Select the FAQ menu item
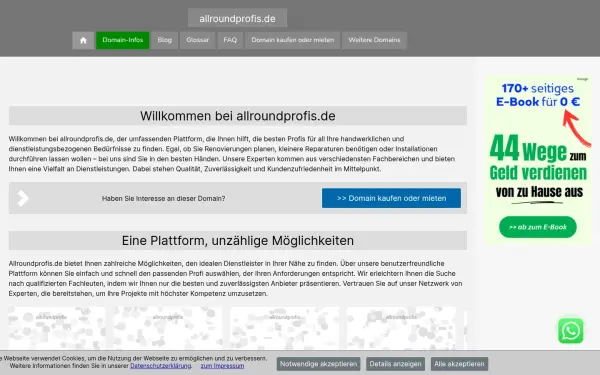Image resolution: width=600 pixels, height=375 pixels. 230,40
